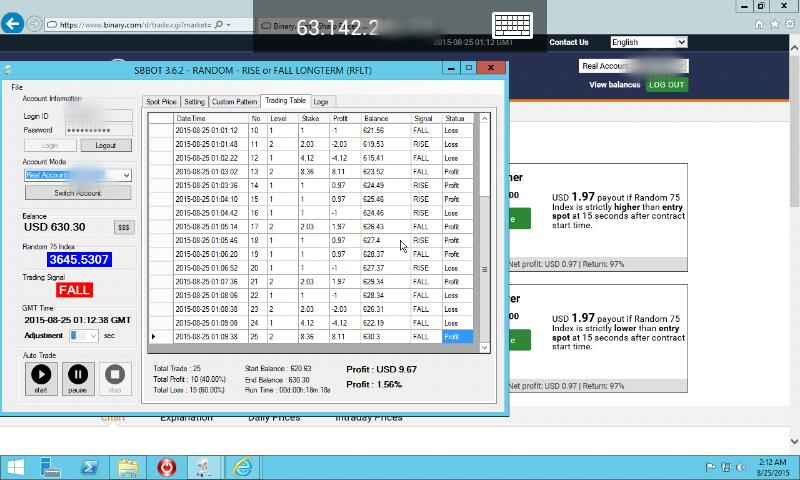Click the 3645.5307 Random 75 Index value
Screen dimensions: 800x480
click(x=79, y=259)
